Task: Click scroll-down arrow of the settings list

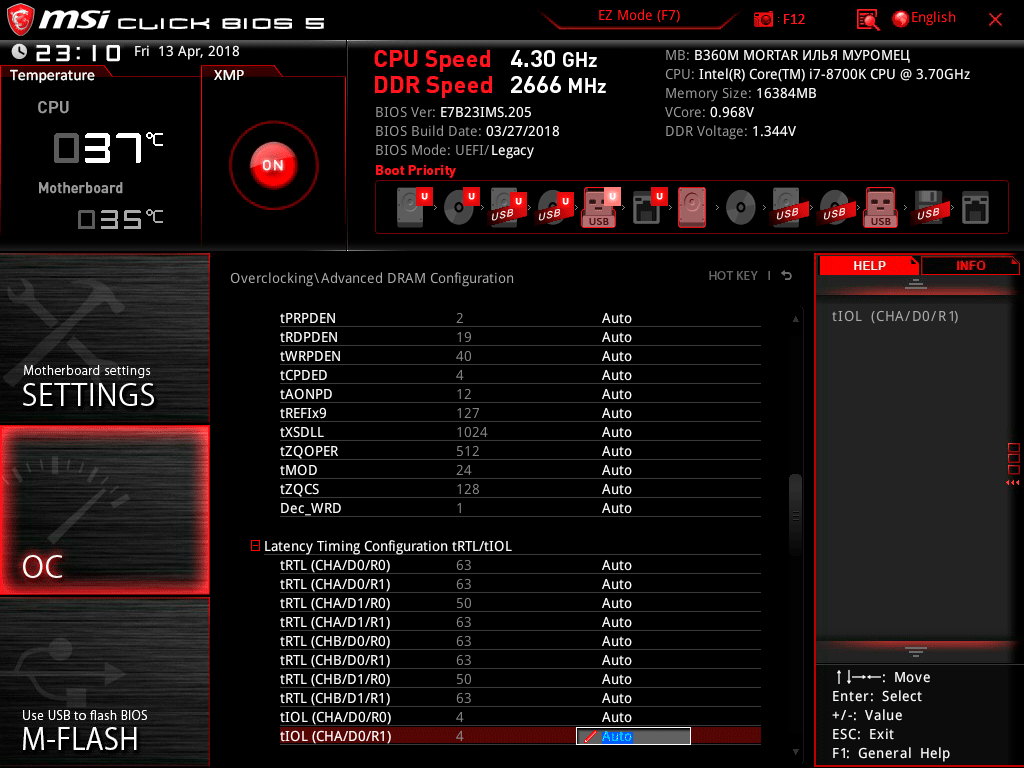Action: [x=795, y=752]
